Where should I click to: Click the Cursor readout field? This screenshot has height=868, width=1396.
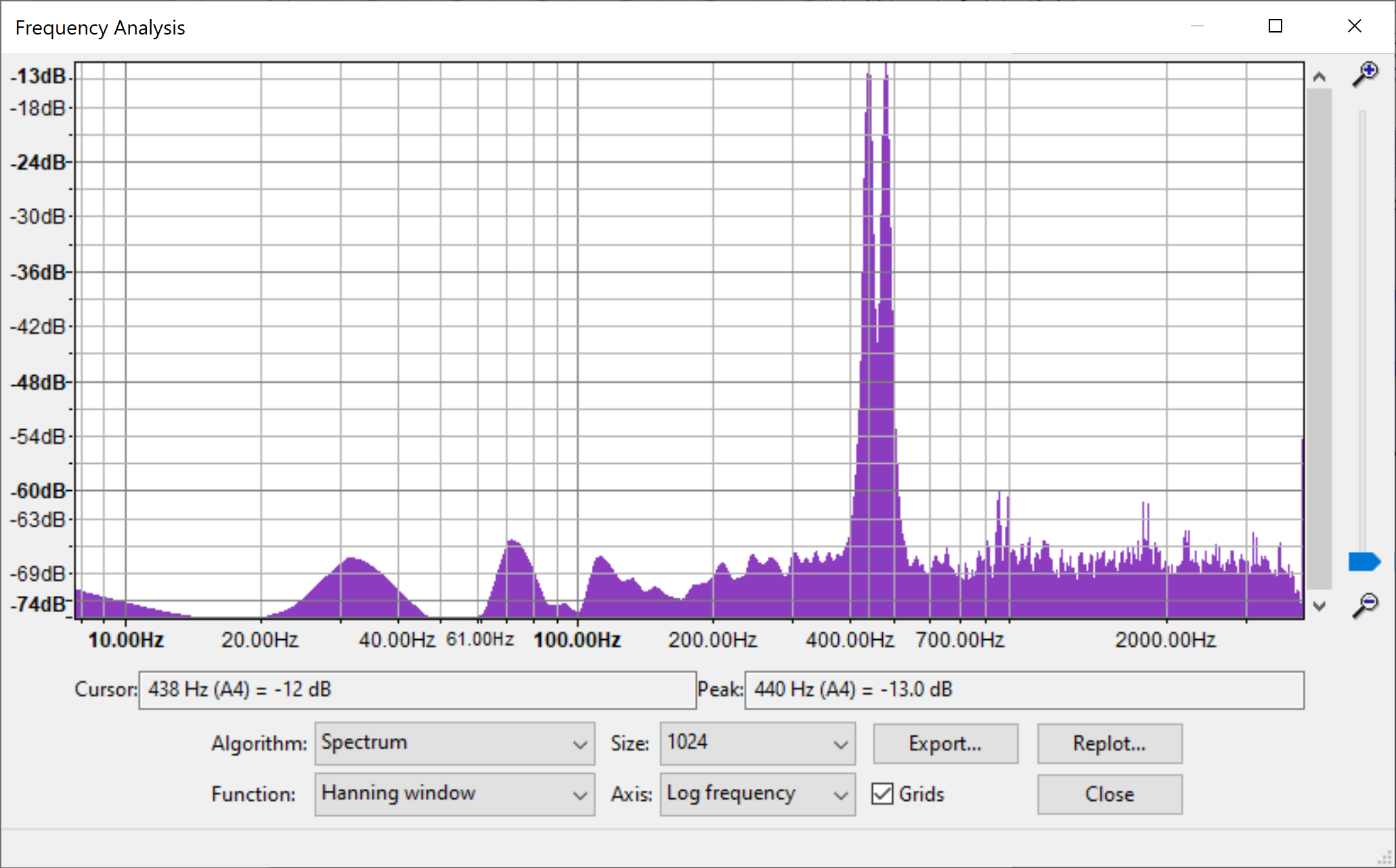[x=417, y=690]
